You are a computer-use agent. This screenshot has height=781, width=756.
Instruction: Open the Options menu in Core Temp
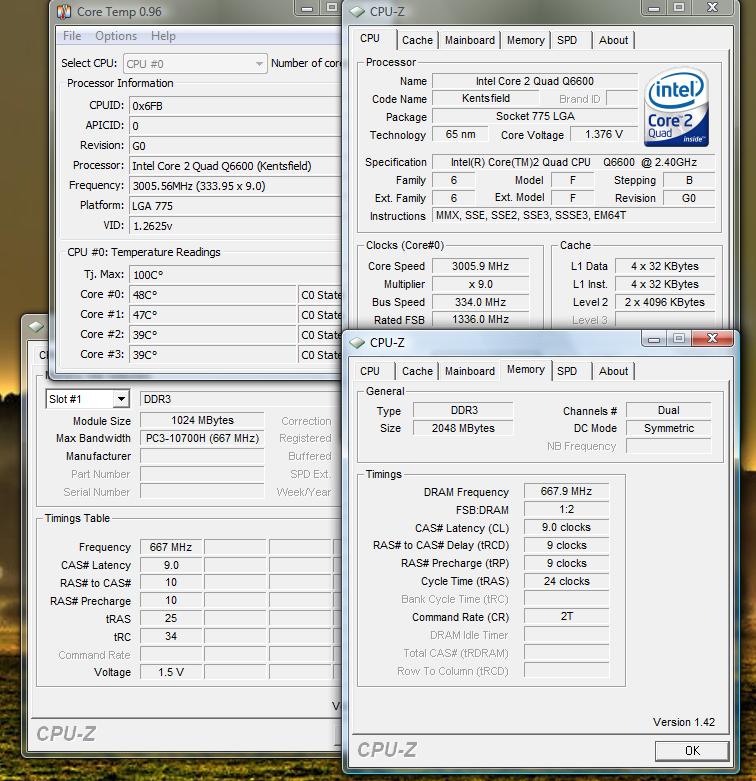click(116, 36)
